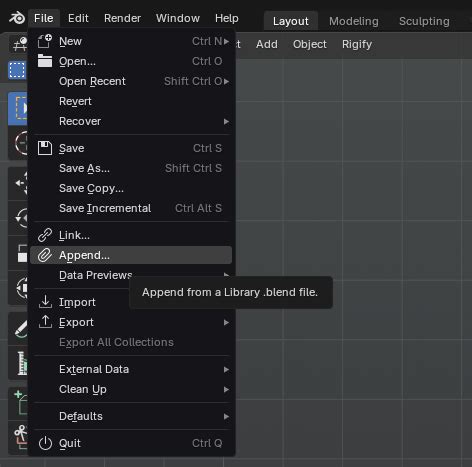
Task: Click the New file icon
Action: pyautogui.click(x=45, y=41)
